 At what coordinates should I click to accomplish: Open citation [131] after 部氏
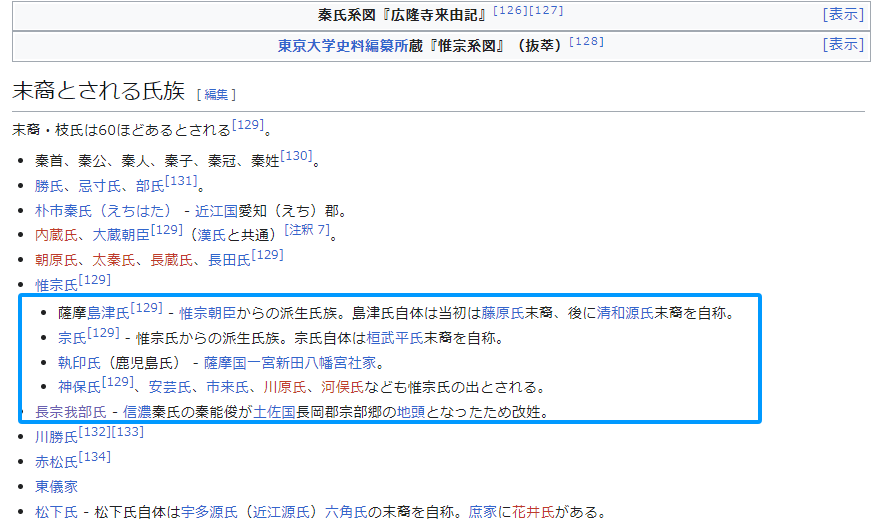click(181, 181)
